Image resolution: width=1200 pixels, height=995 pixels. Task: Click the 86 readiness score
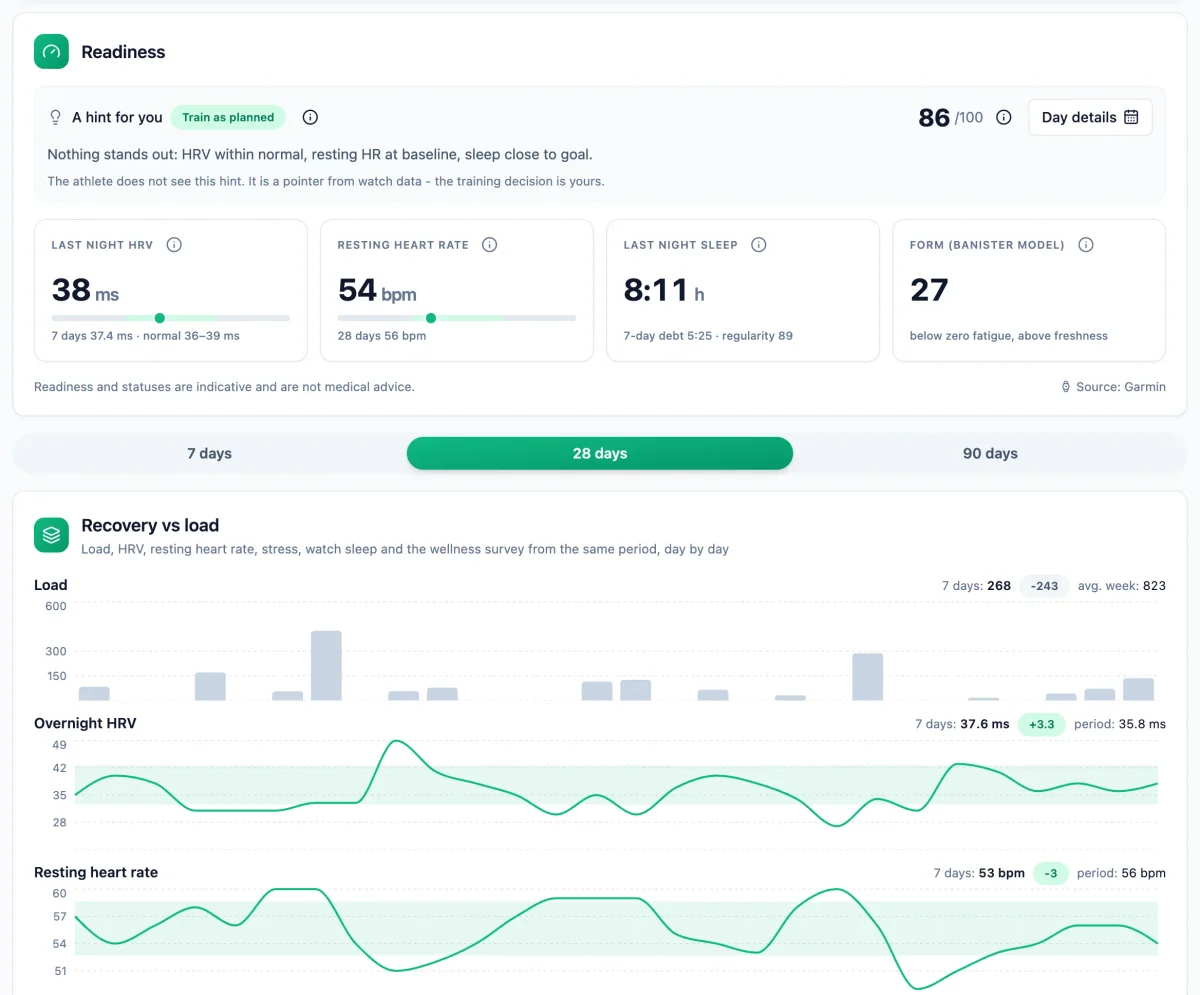934,117
